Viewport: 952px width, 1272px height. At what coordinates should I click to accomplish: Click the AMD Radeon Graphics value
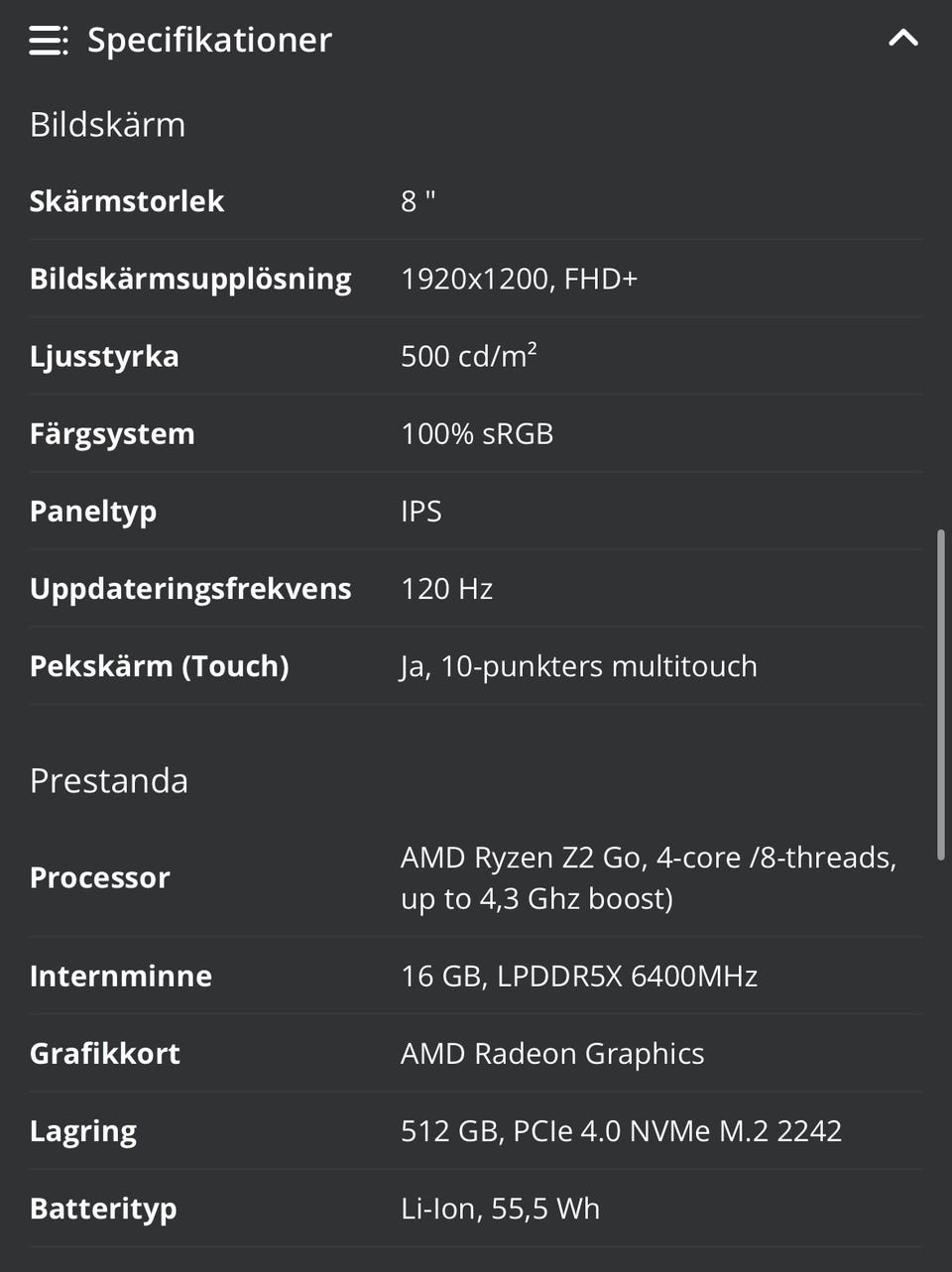pos(551,1053)
